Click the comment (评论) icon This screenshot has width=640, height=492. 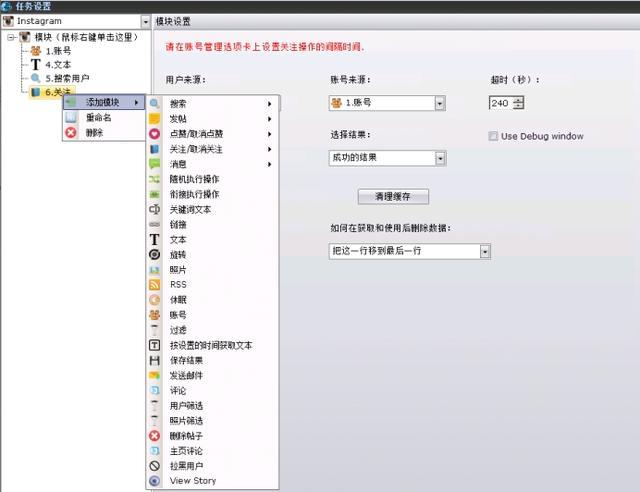coord(154,390)
